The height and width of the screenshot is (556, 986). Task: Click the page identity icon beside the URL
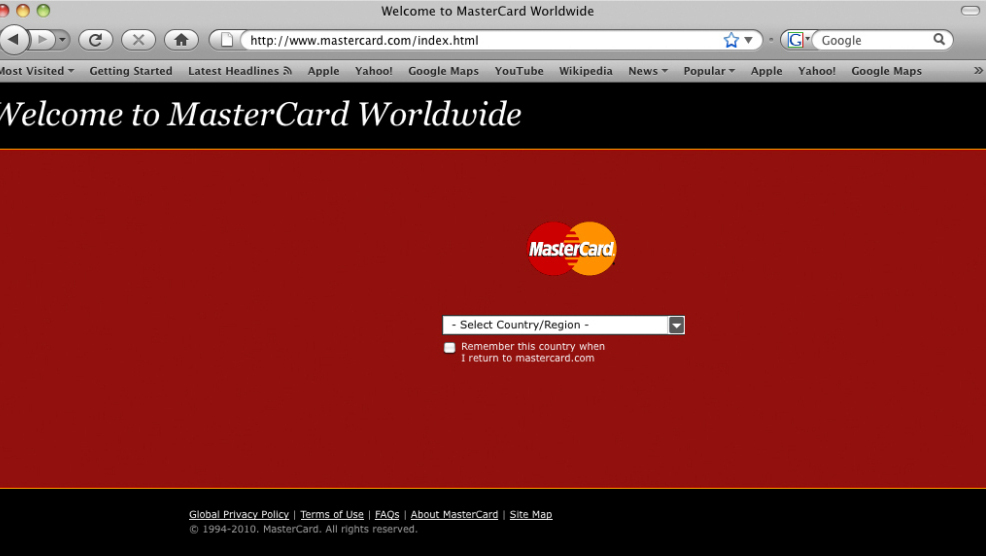[x=226, y=40]
